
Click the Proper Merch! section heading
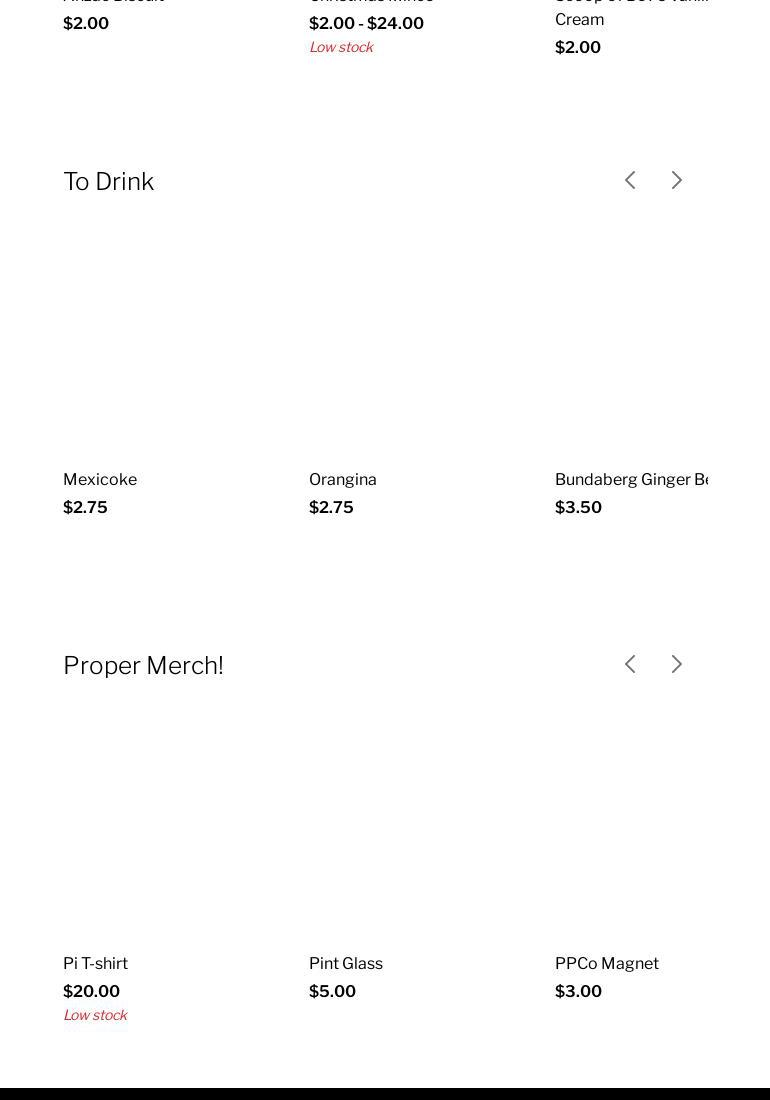143,665
